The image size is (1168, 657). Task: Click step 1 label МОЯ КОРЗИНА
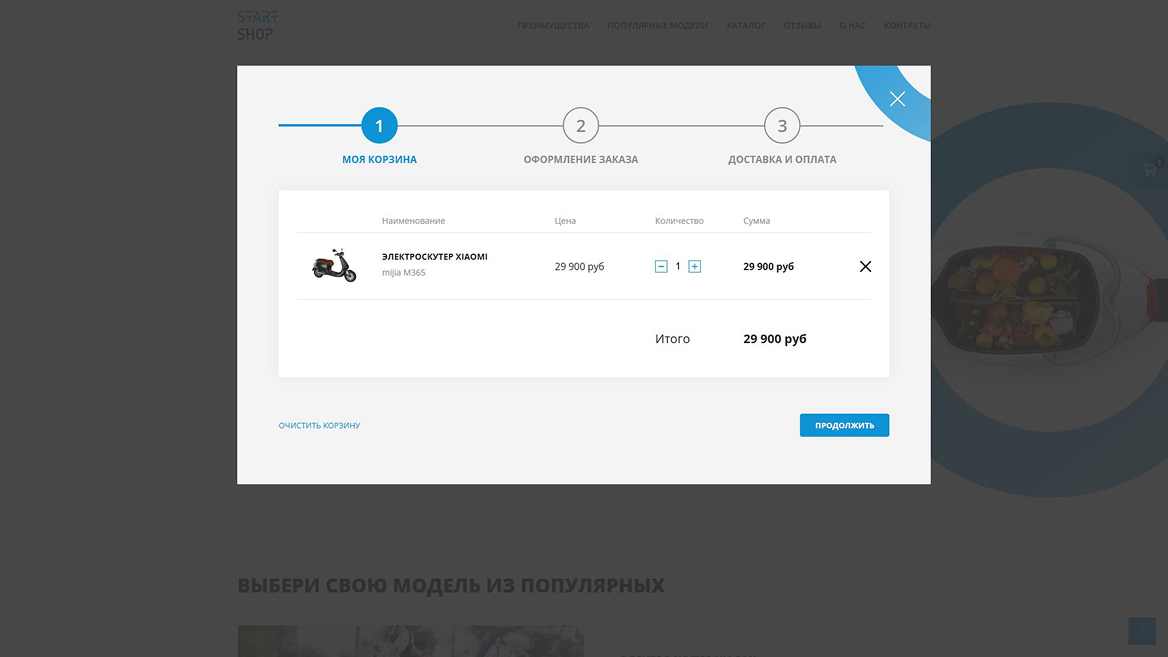(x=379, y=159)
